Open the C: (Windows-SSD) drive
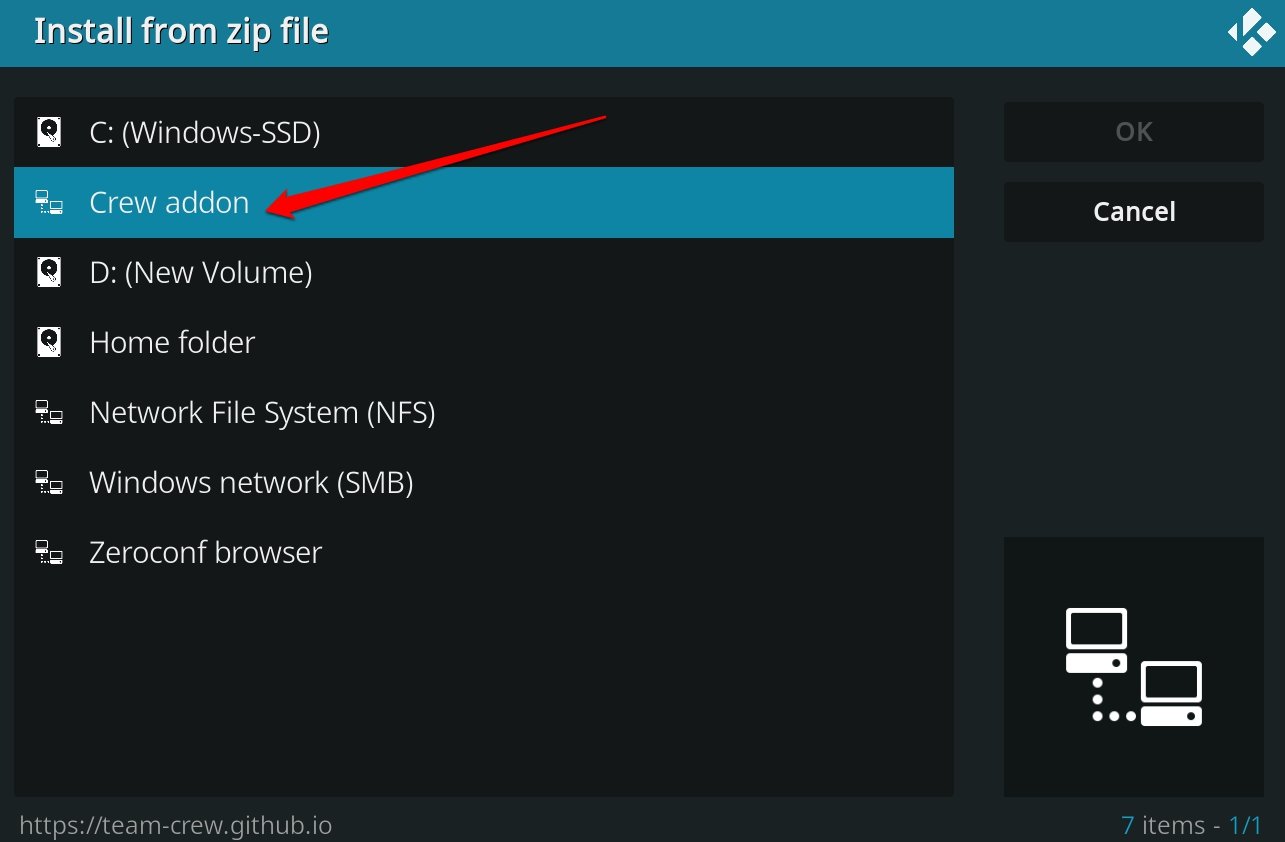 484,132
